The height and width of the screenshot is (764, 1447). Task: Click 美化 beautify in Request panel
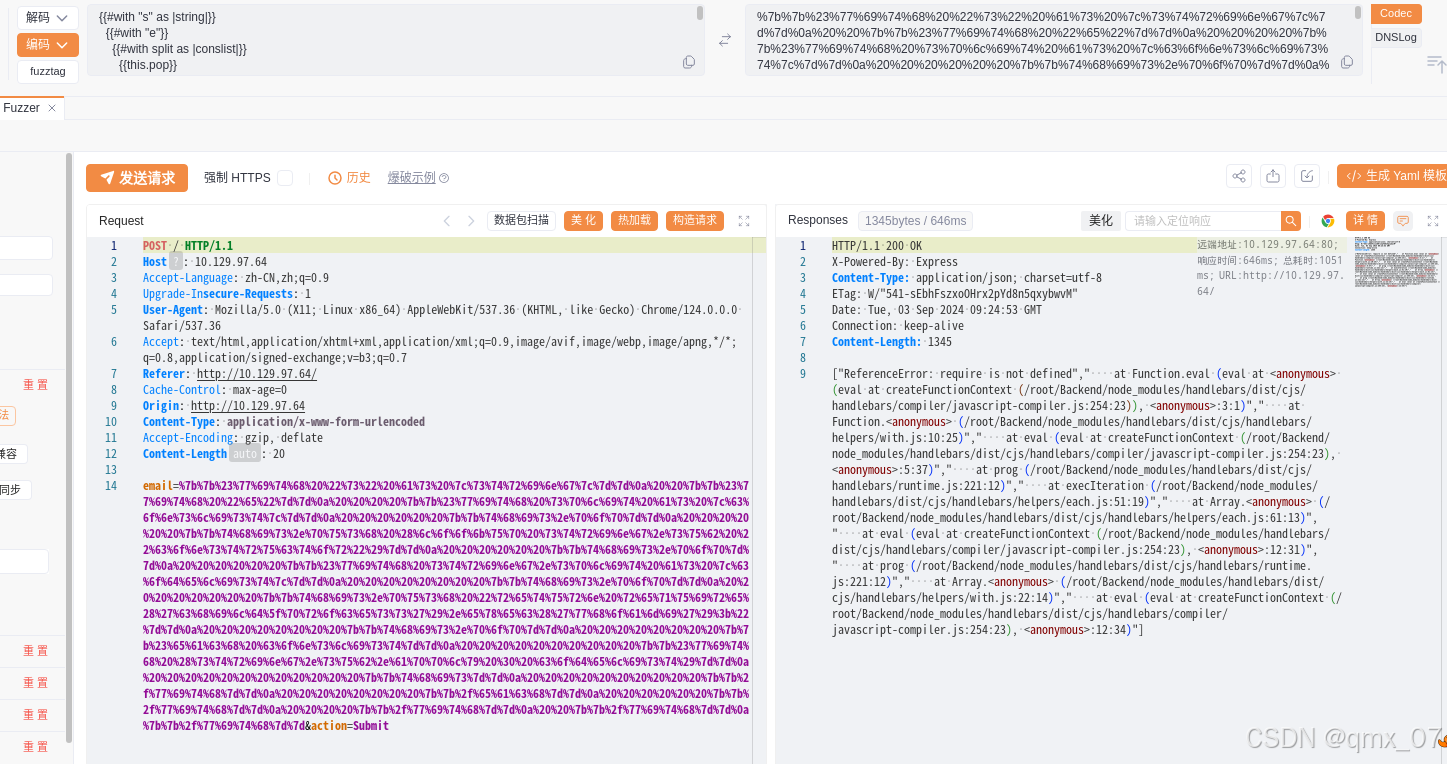click(583, 221)
